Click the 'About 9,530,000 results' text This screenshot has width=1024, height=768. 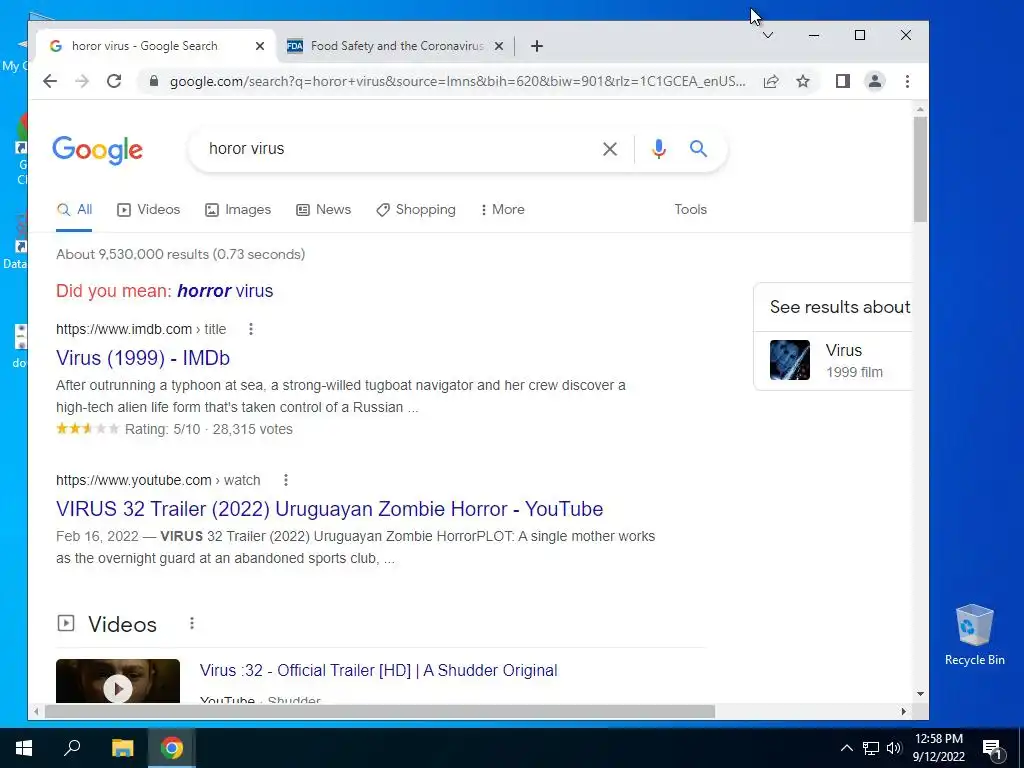tap(181, 255)
